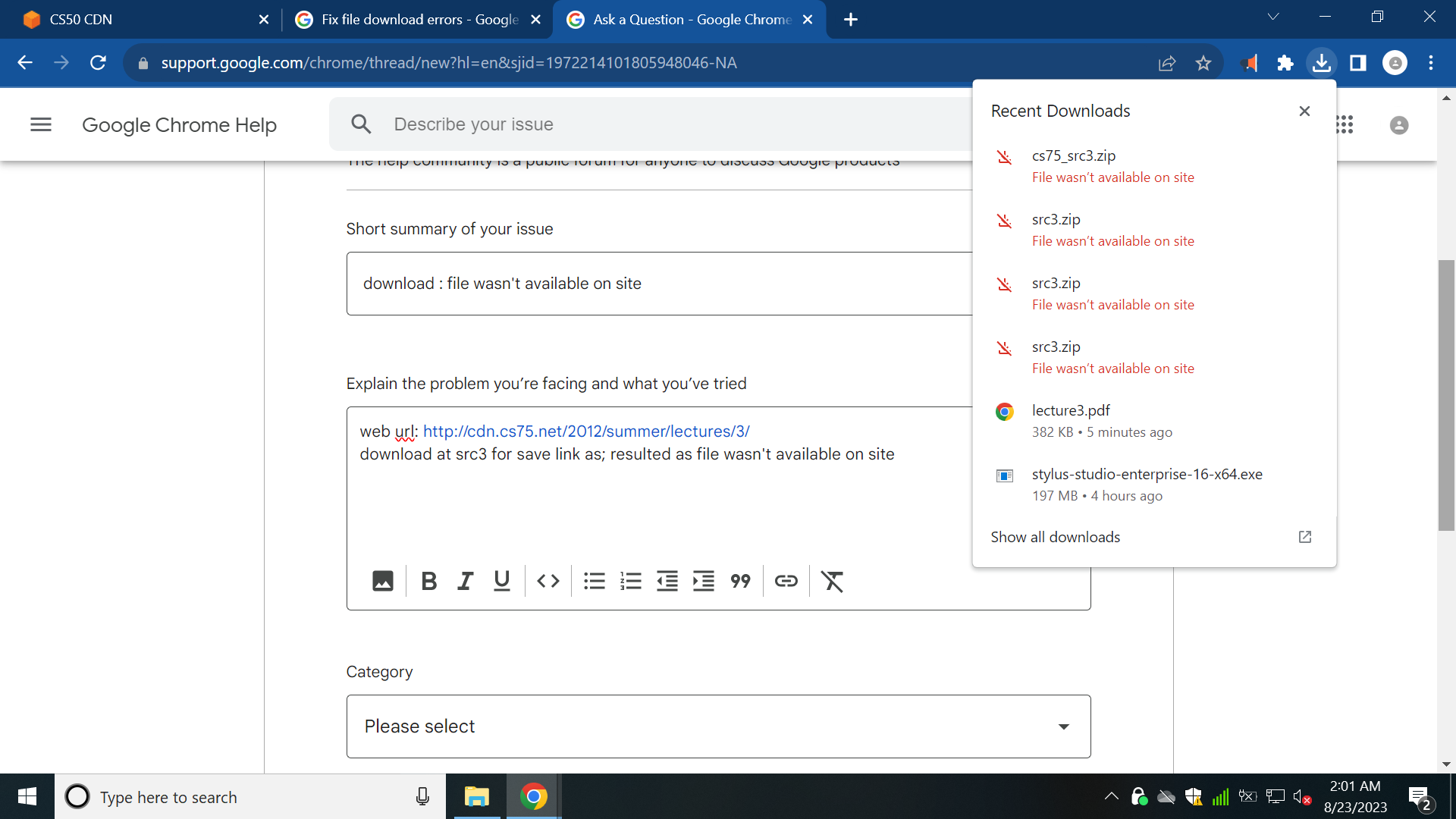Scroll down in the downloads panel
1456x819 pixels.
pyautogui.click(x=1054, y=536)
